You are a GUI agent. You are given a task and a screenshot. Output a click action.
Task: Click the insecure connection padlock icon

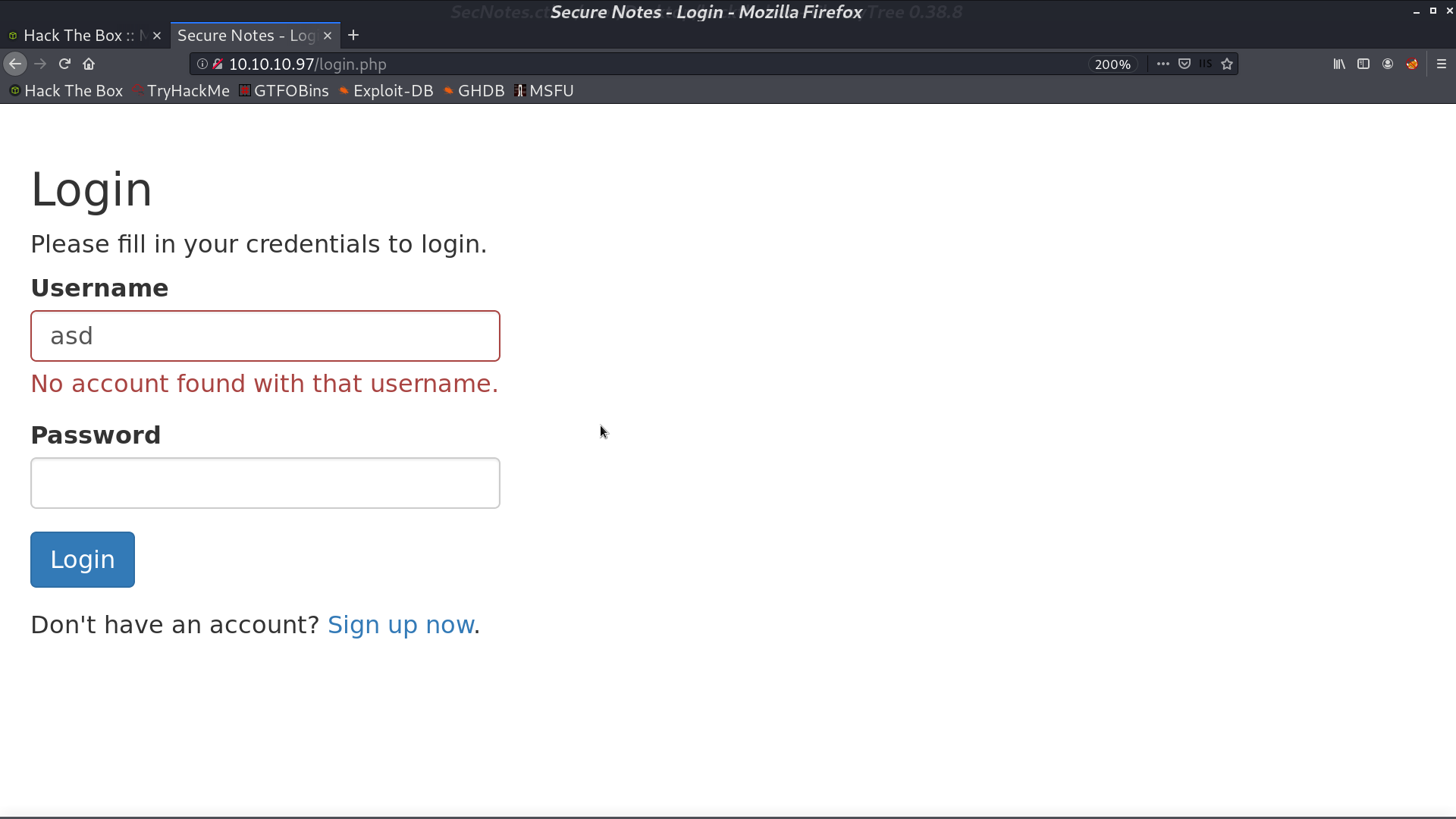(218, 64)
